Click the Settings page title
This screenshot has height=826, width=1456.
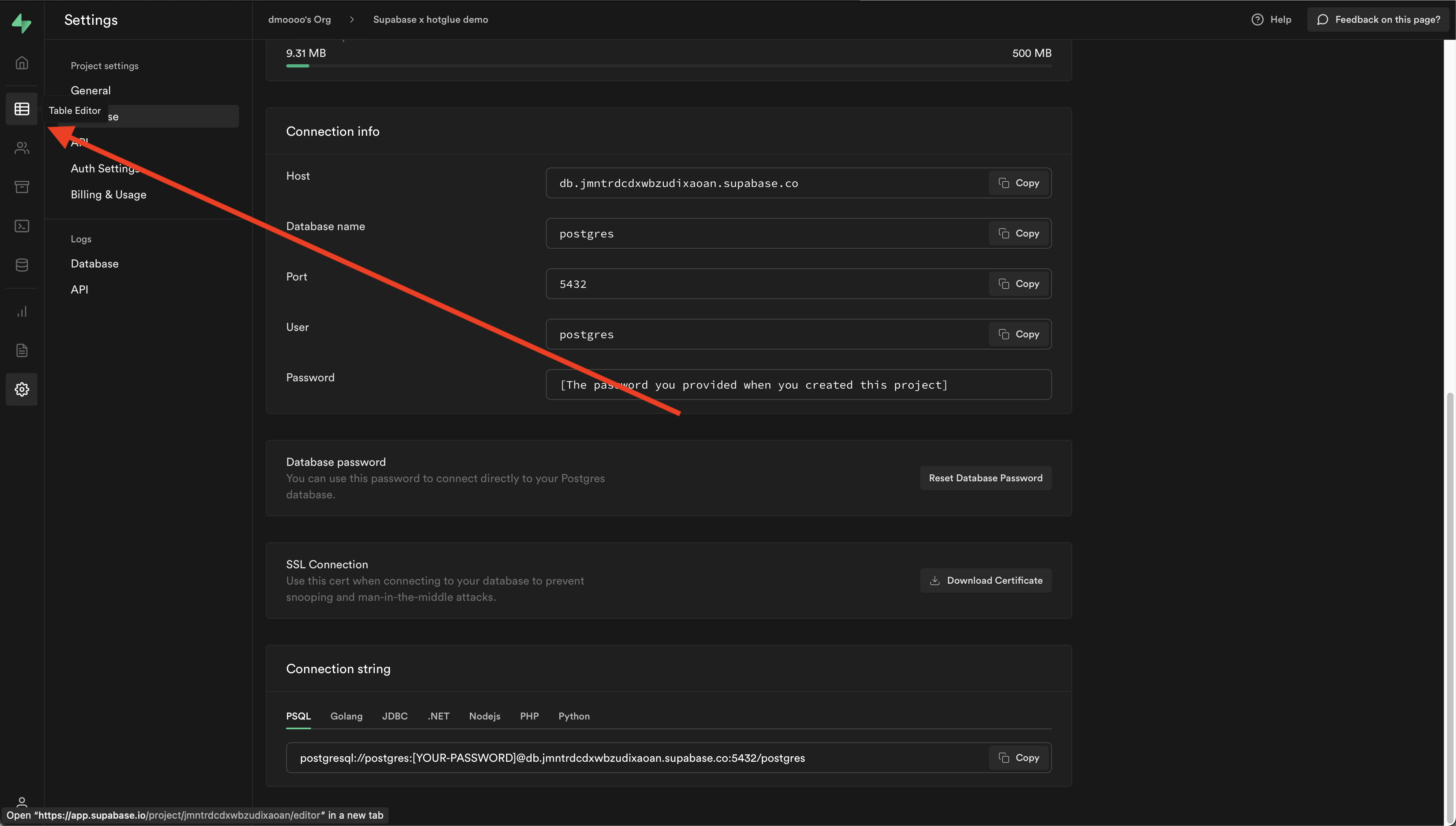tap(91, 20)
